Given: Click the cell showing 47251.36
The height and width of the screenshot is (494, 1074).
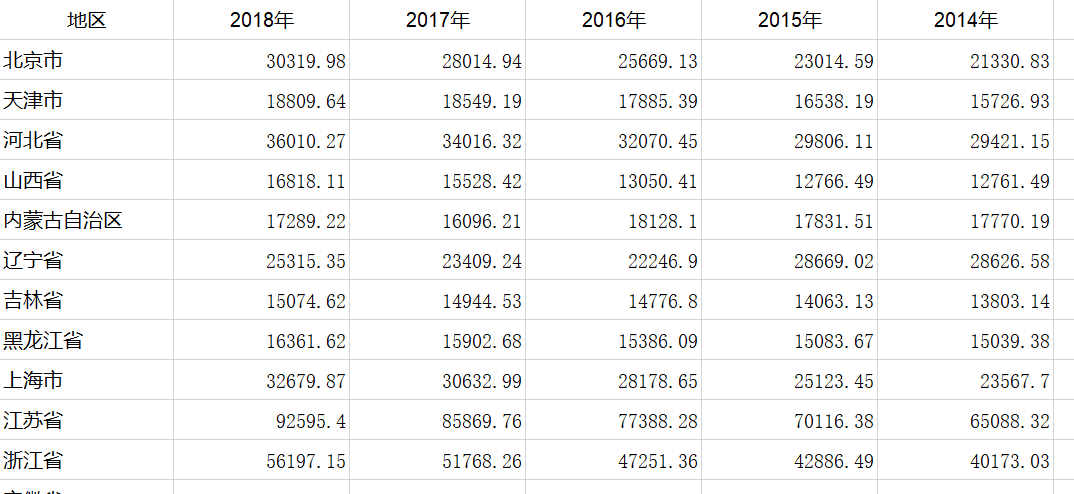Looking at the screenshot, I should 658,462.
